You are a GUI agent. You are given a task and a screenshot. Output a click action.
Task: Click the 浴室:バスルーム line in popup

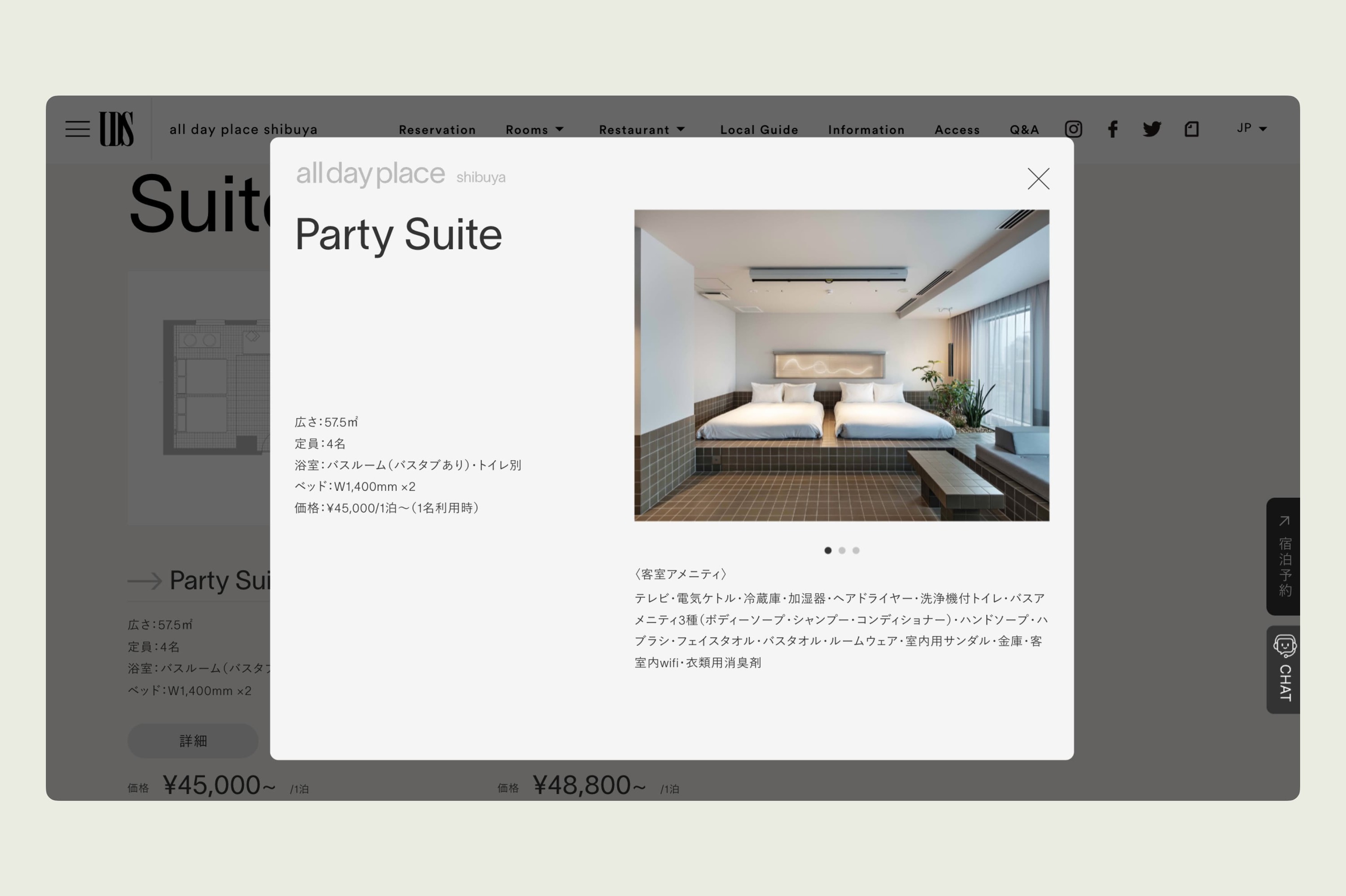pyautogui.click(x=407, y=465)
